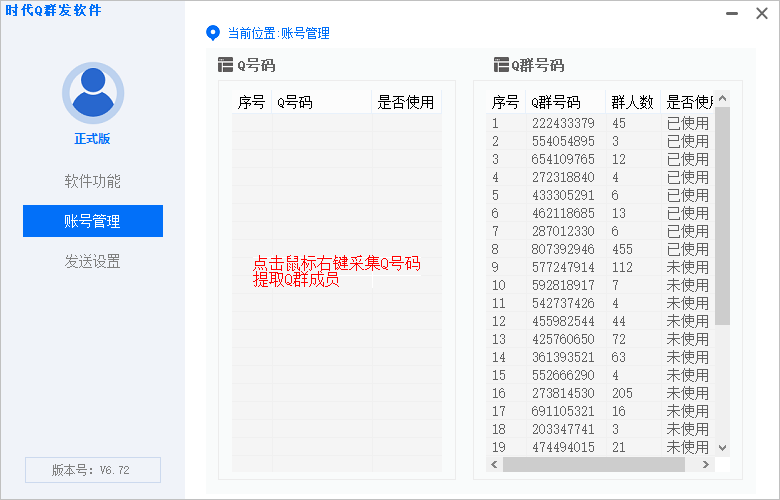Click the 版本号: V6.72 version button
Viewport: 780px width, 500px height.
pos(93,469)
